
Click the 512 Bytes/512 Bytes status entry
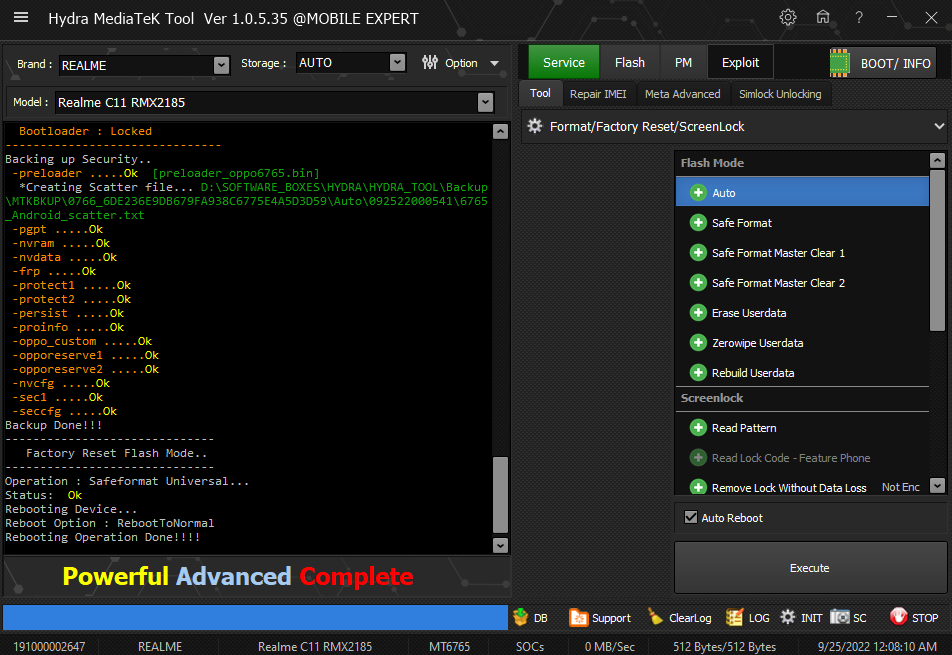pyautogui.click(x=724, y=647)
